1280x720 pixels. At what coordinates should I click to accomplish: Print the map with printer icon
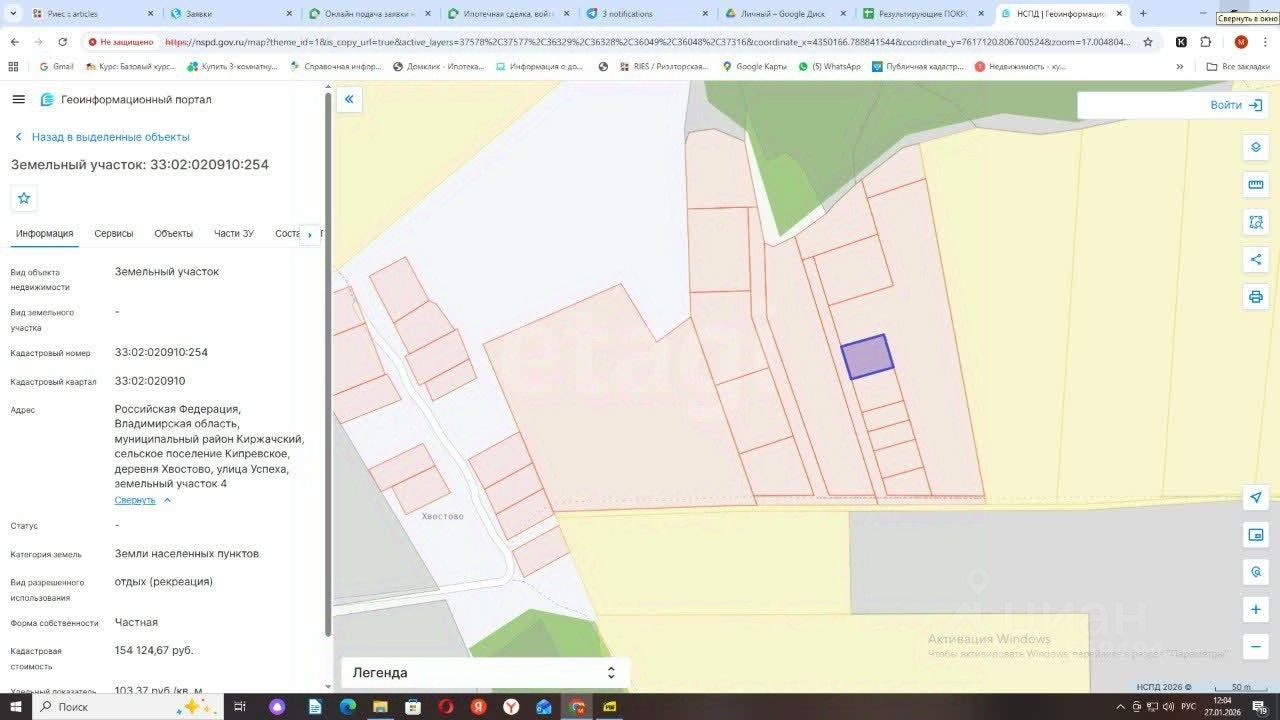click(1256, 297)
